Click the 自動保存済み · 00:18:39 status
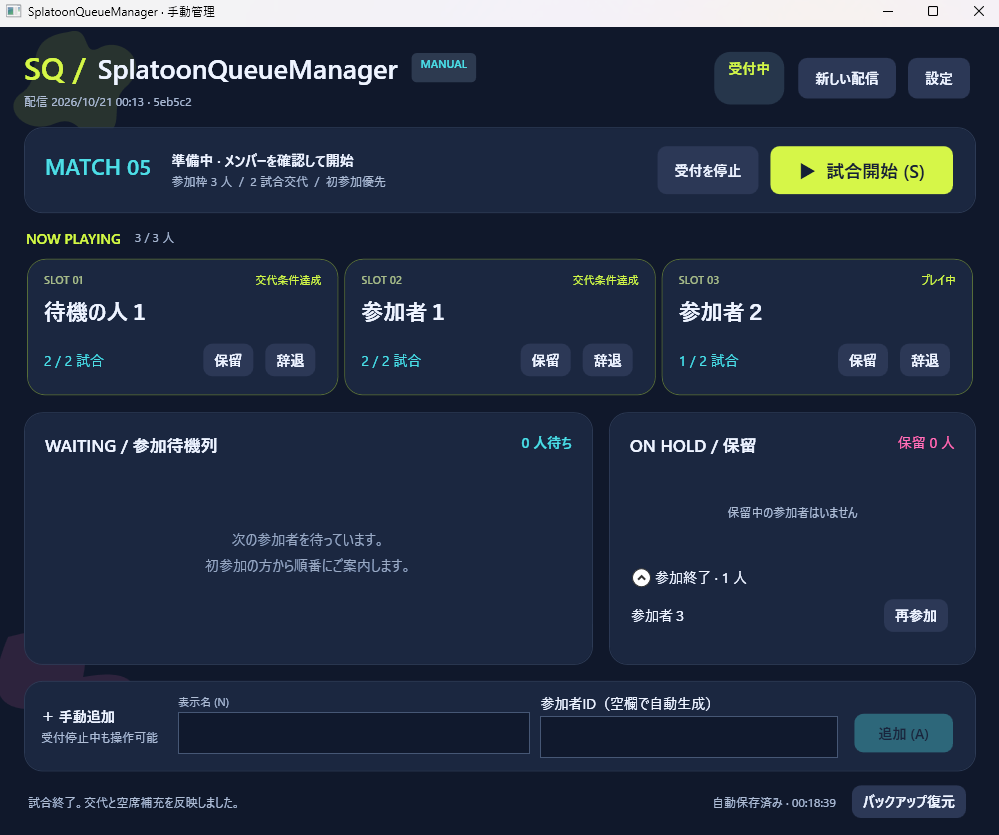This screenshot has width=999, height=835. [774, 803]
